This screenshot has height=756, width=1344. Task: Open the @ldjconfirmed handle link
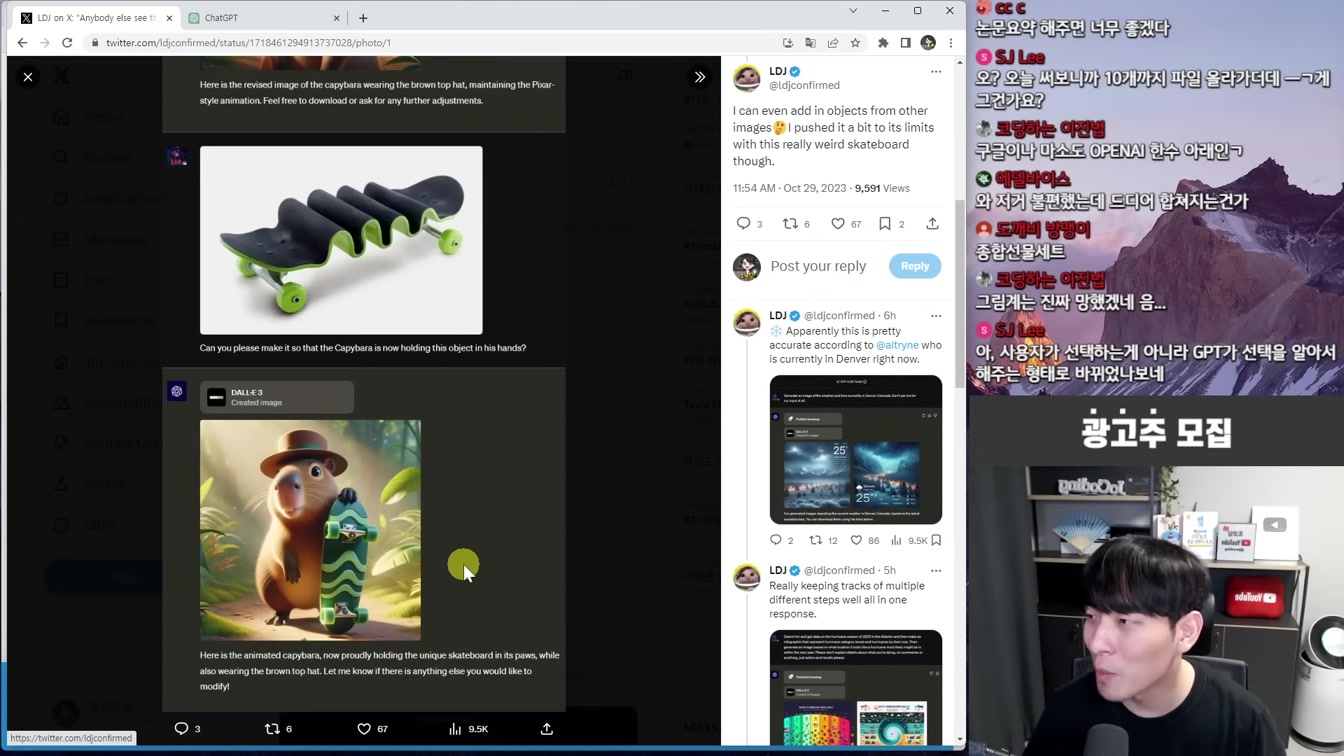click(804, 86)
